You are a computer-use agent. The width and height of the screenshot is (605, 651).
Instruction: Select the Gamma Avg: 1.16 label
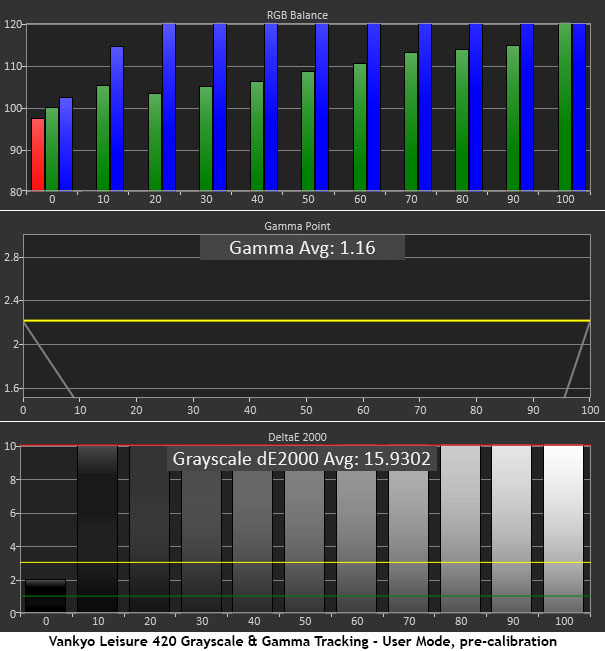point(302,248)
